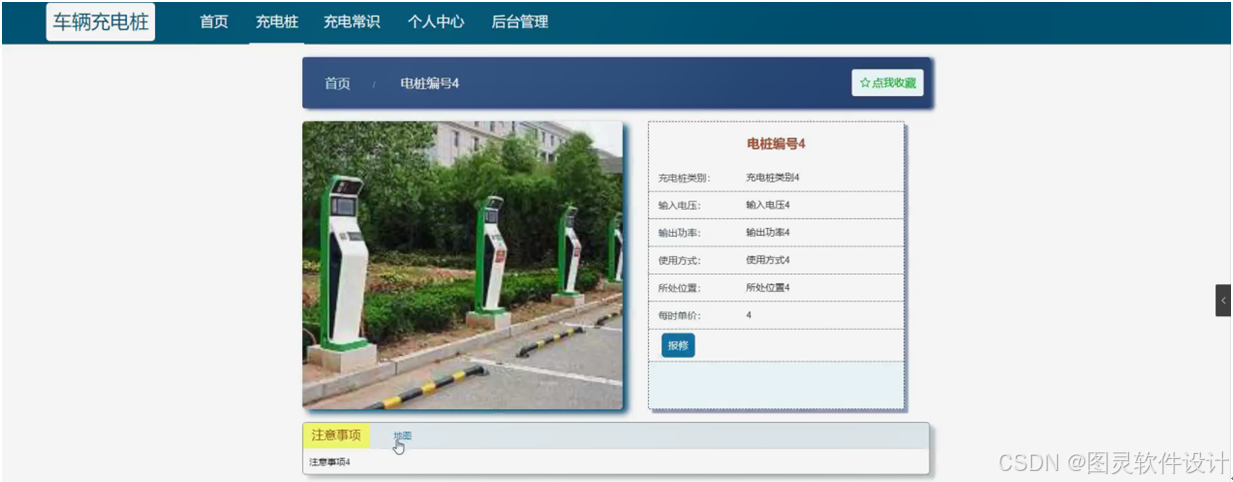This screenshot has height=482, width=1233.
Task: Open the 首页 navigation menu item
Action: (x=214, y=22)
